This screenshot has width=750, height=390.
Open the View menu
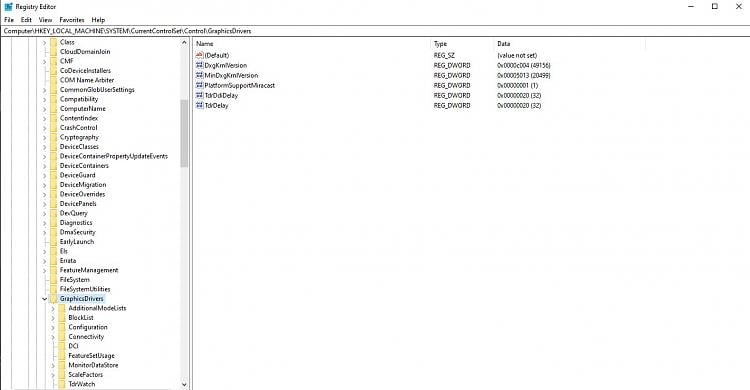[x=45, y=20]
